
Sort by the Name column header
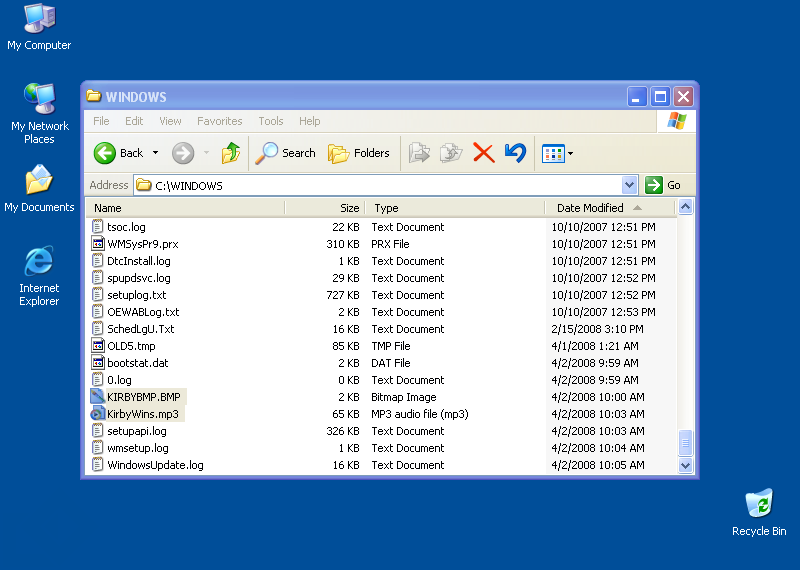185,208
